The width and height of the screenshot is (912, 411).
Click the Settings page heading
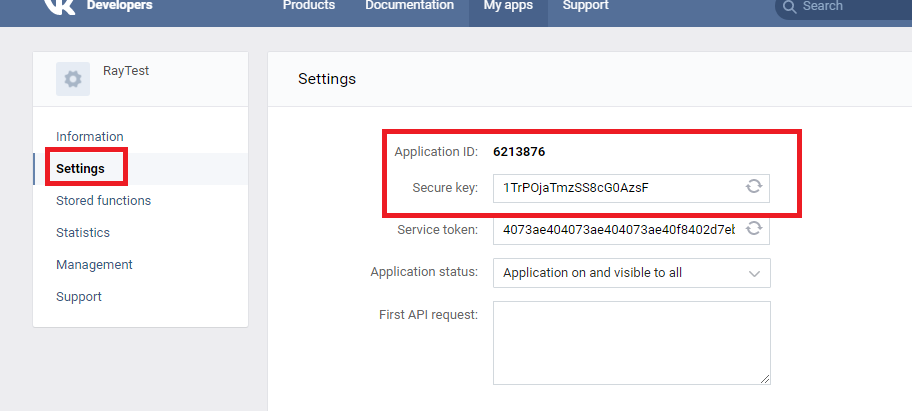point(327,79)
